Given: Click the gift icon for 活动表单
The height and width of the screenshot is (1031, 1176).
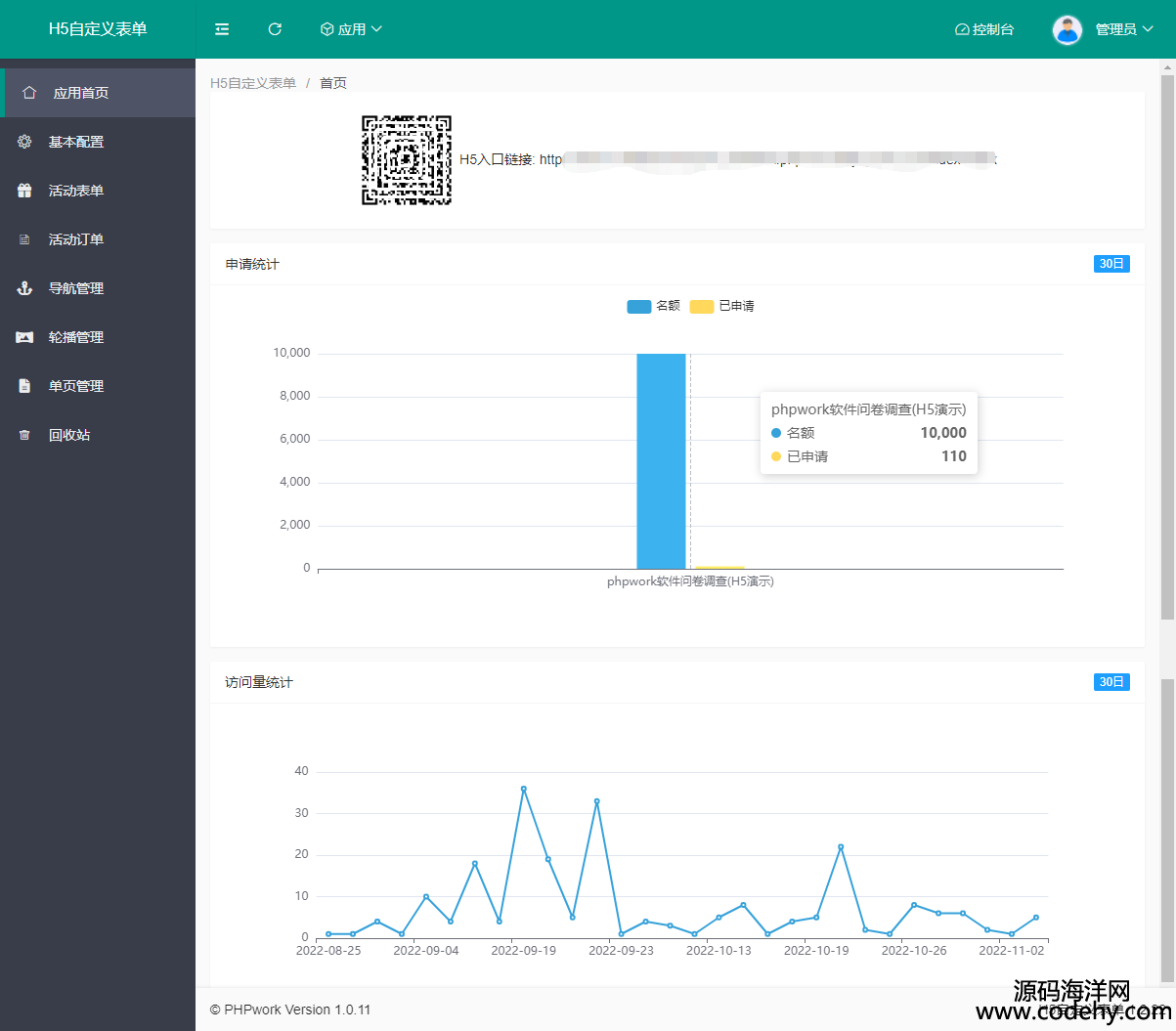Looking at the screenshot, I should pos(24,191).
